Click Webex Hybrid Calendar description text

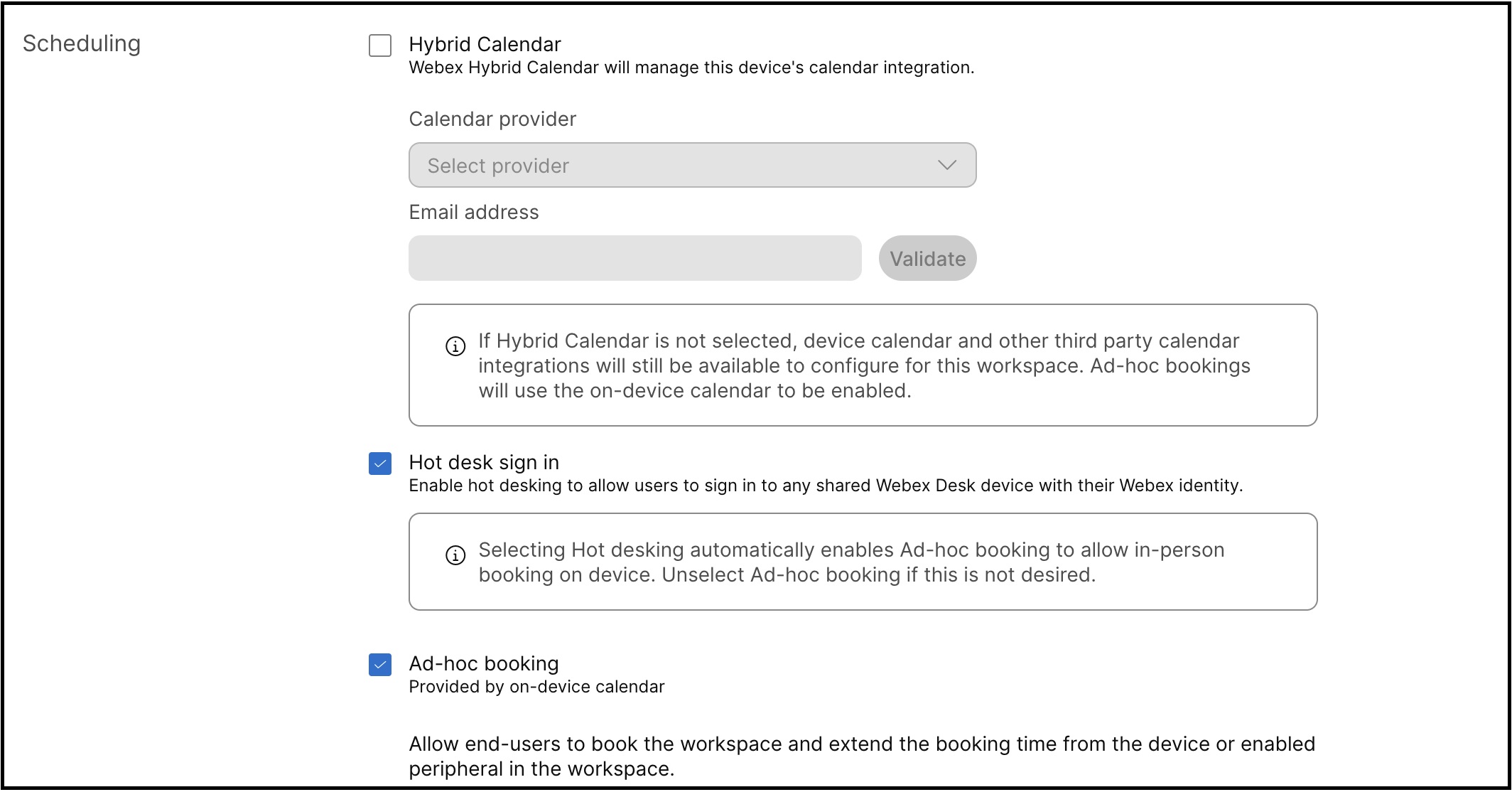coord(691,68)
